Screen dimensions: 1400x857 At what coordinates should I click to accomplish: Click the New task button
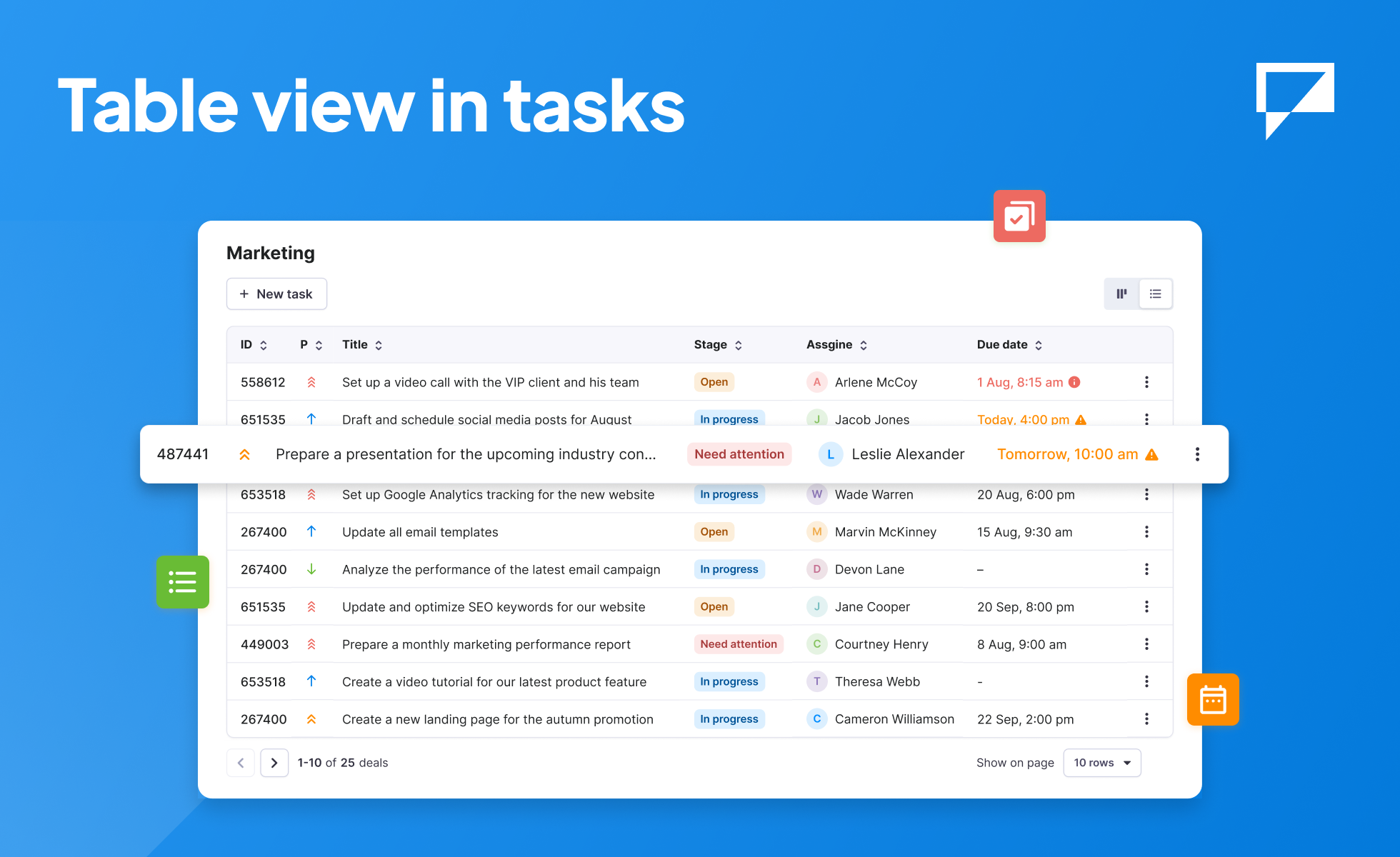tap(276, 294)
